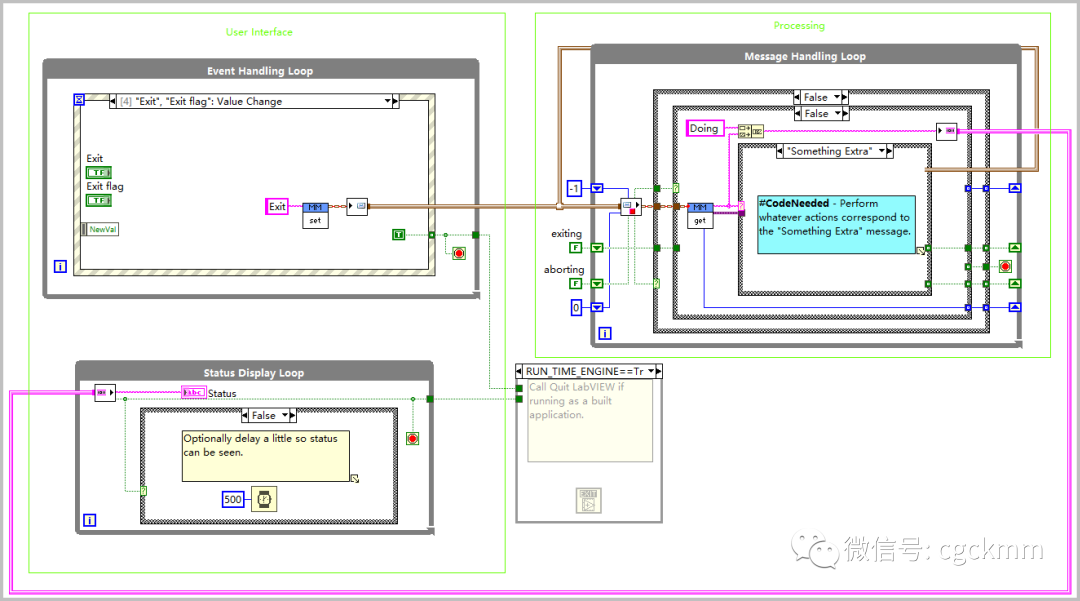The image size is (1080, 601).
Task: Show next RUN_TIME_ENGINE disable subdiagram
Action: pos(658,371)
